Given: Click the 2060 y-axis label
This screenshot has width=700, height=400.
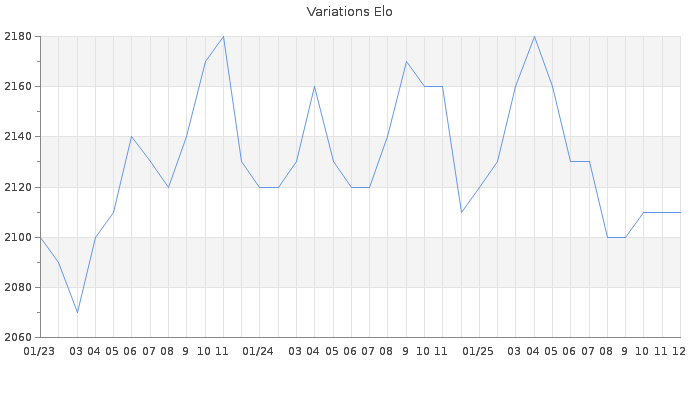Looking at the screenshot, I should [19, 337].
